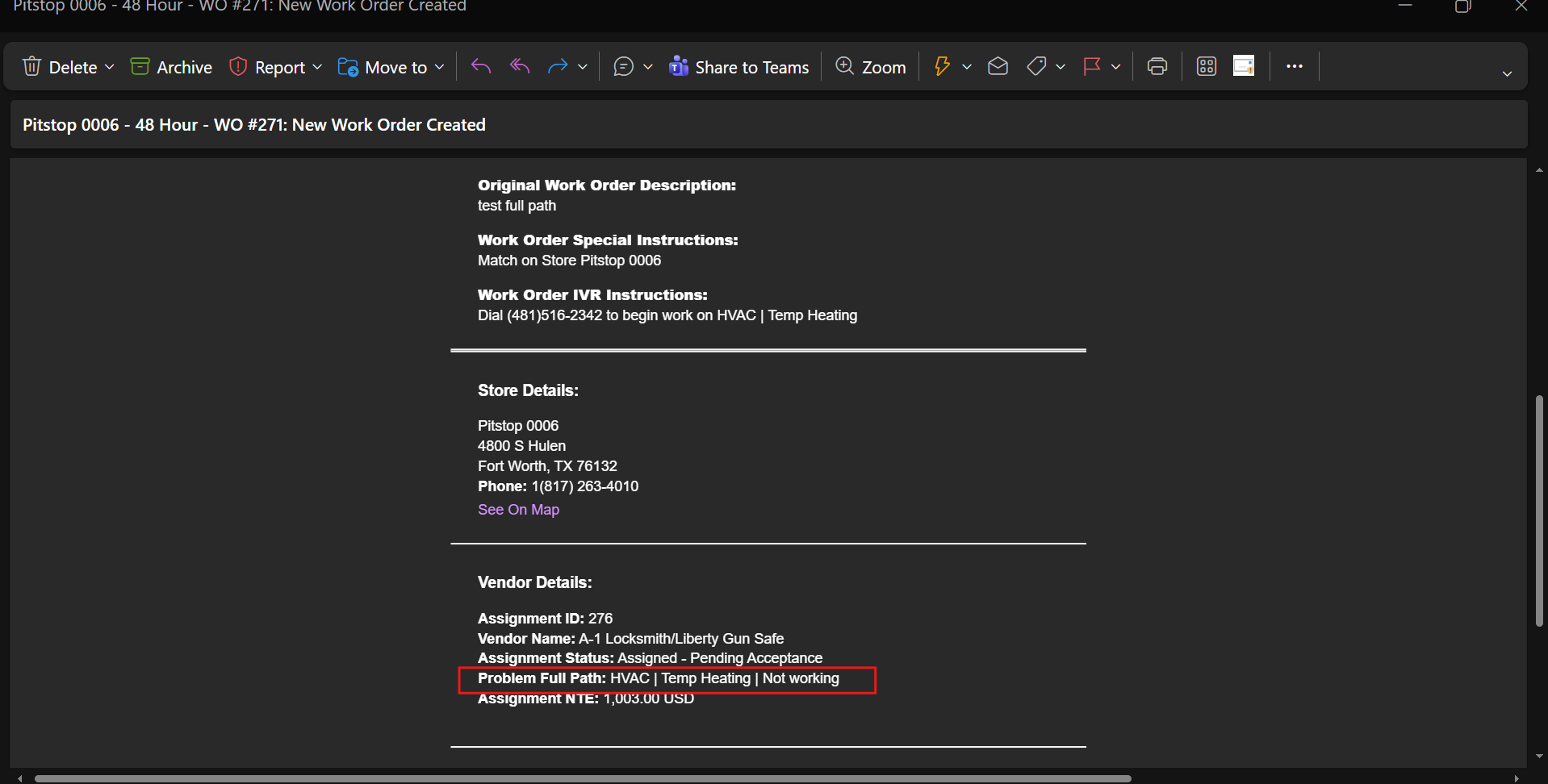Image resolution: width=1548 pixels, height=784 pixels.
Task: Mark message as read/unread envelope icon
Action: (998, 67)
